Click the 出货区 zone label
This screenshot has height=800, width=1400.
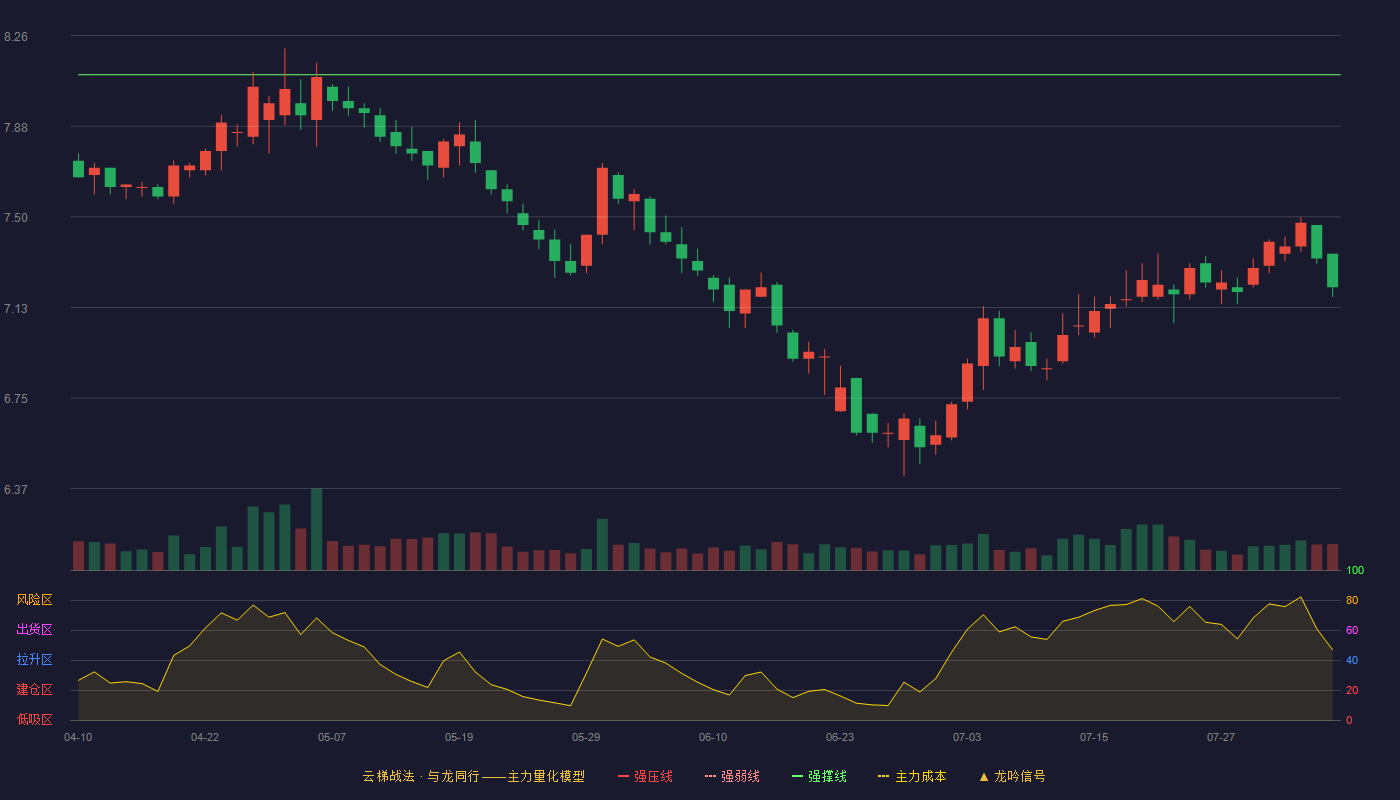pos(35,630)
